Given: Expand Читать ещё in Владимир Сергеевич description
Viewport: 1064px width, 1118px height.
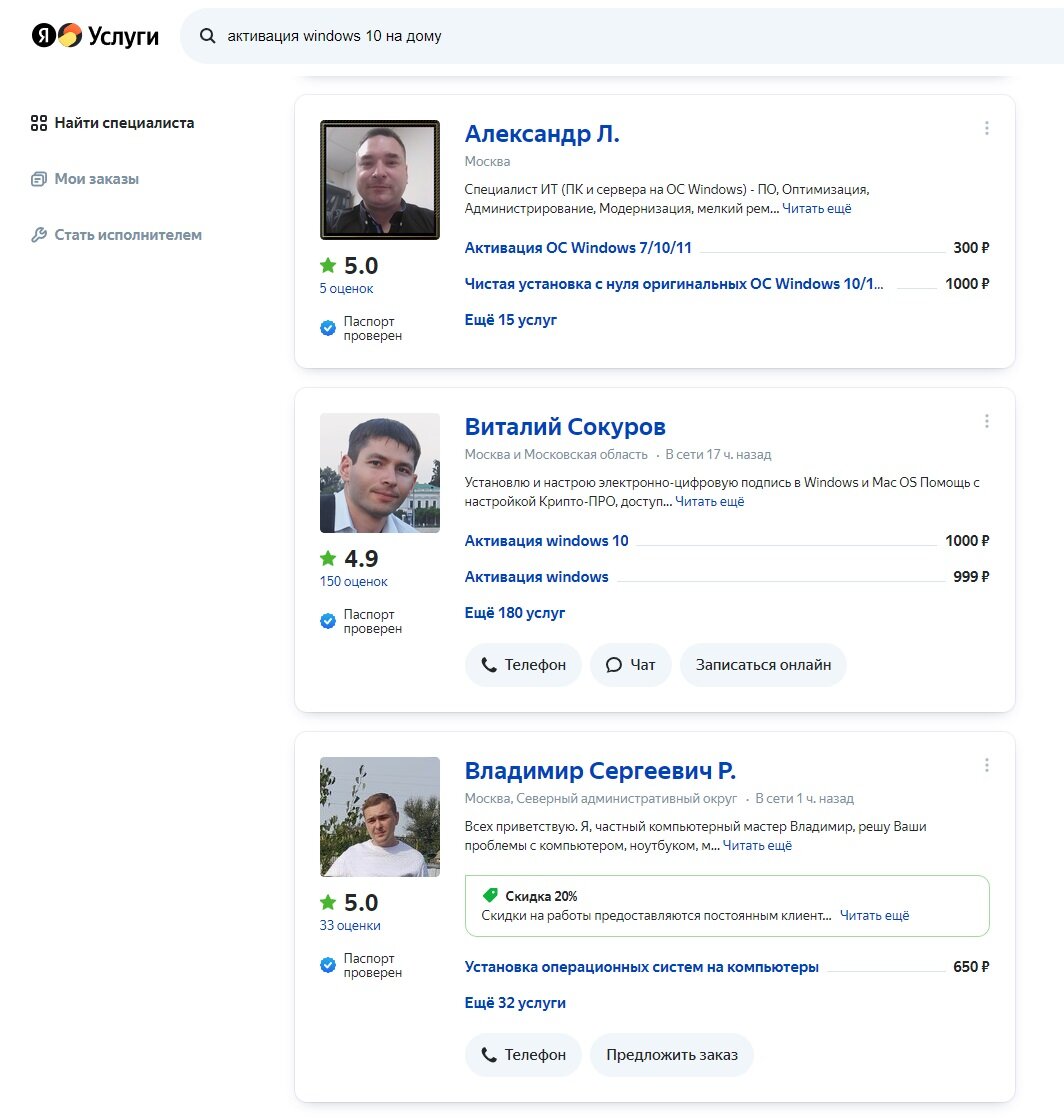Looking at the screenshot, I should (757, 846).
